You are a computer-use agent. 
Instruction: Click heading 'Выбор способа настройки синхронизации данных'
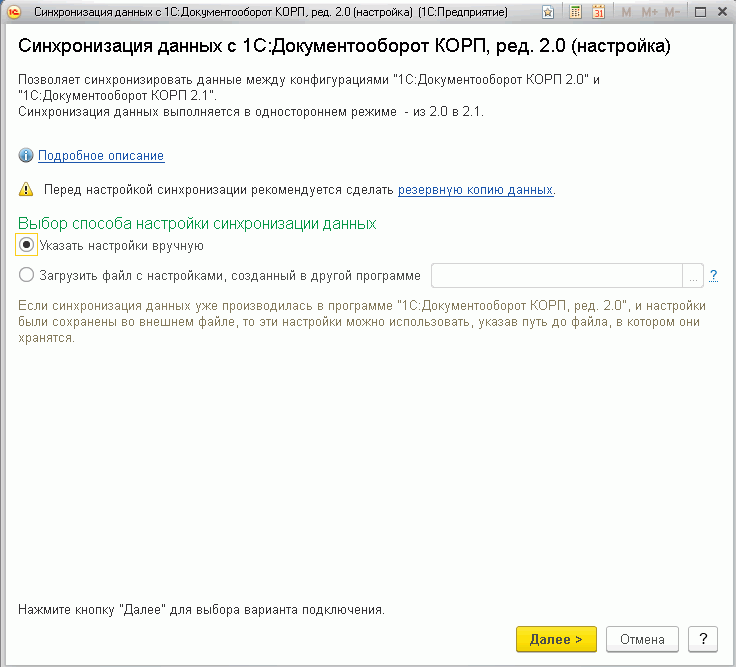[197, 223]
